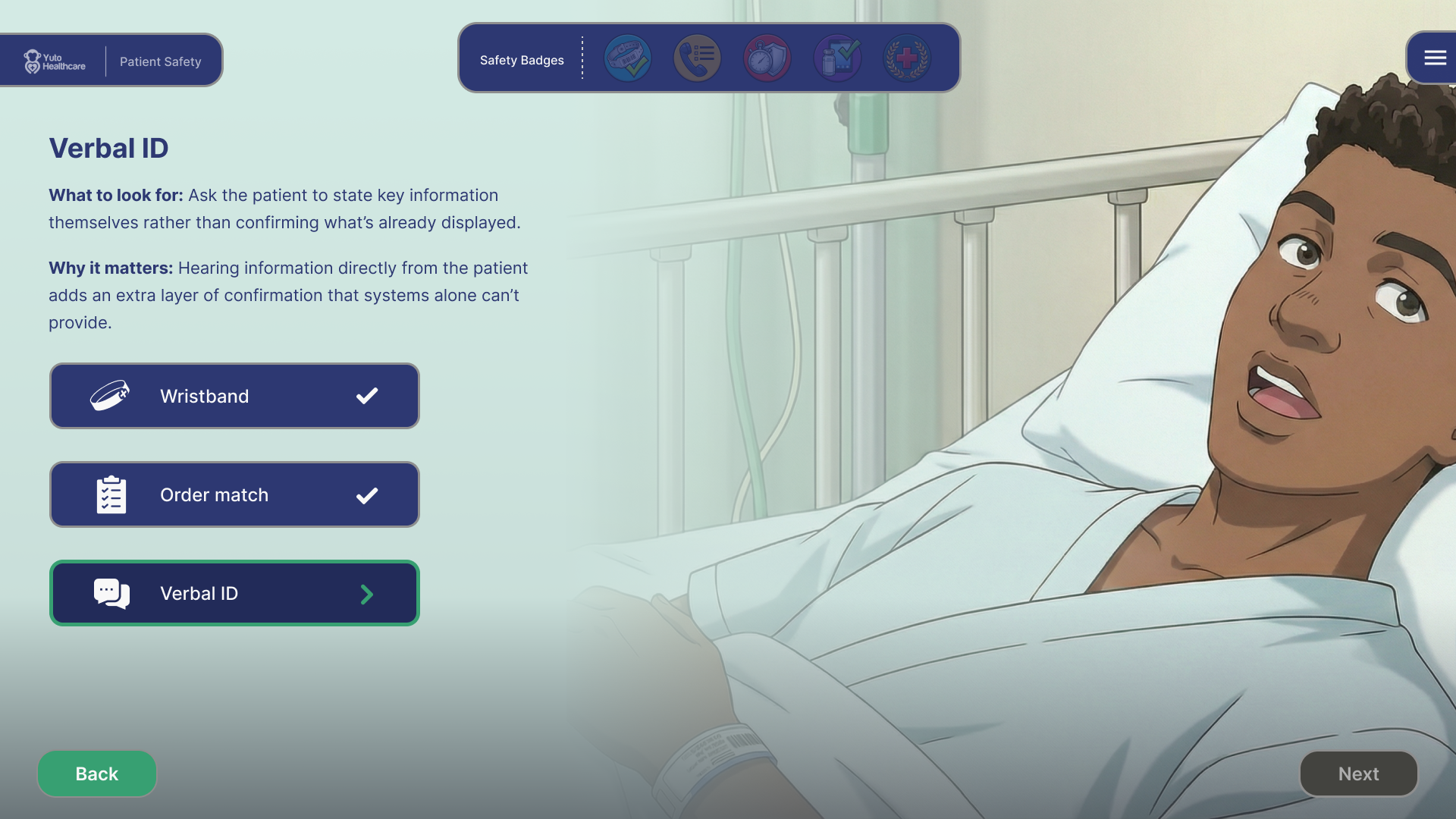Image resolution: width=1456 pixels, height=819 pixels.
Task: Click the stopwatch and shield safety badge
Action: pos(767,58)
